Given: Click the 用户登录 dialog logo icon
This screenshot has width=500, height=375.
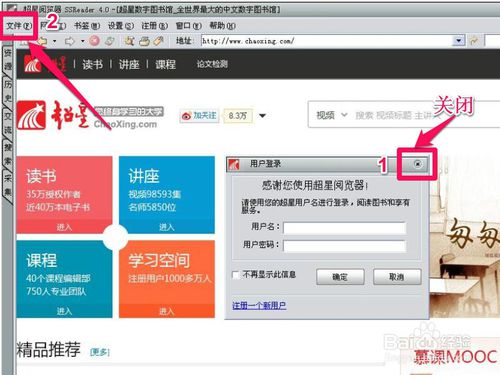Looking at the screenshot, I should [x=234, y=164].
